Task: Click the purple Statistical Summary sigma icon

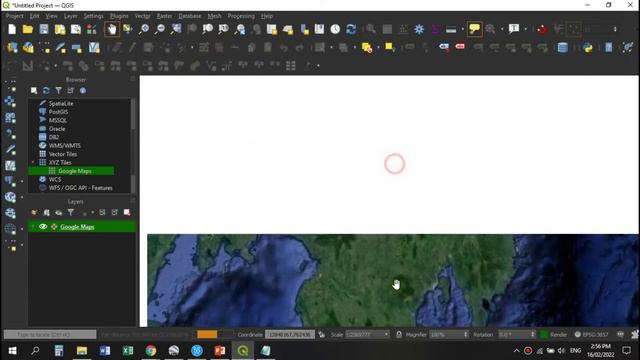Action: pyautogui.click(x=435, y=29)
